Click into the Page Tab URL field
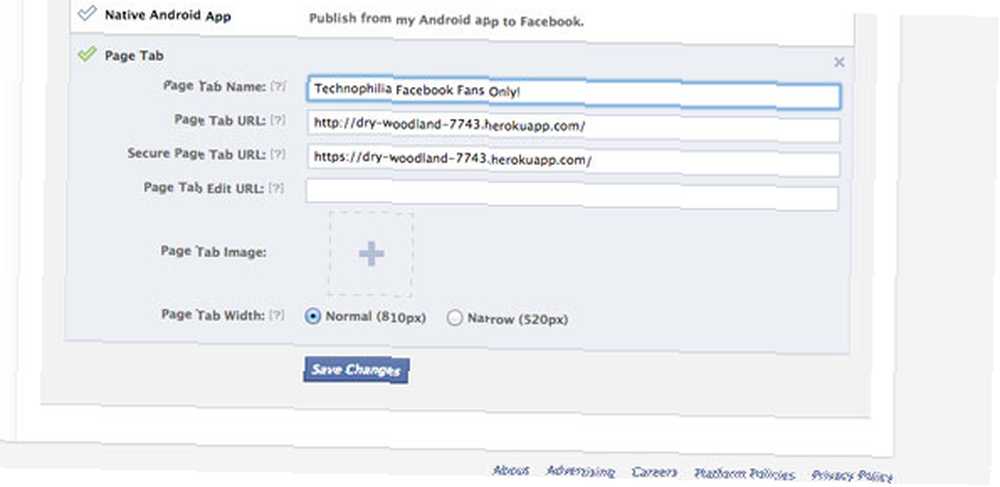1000x487 pixels. click(573, 127)
